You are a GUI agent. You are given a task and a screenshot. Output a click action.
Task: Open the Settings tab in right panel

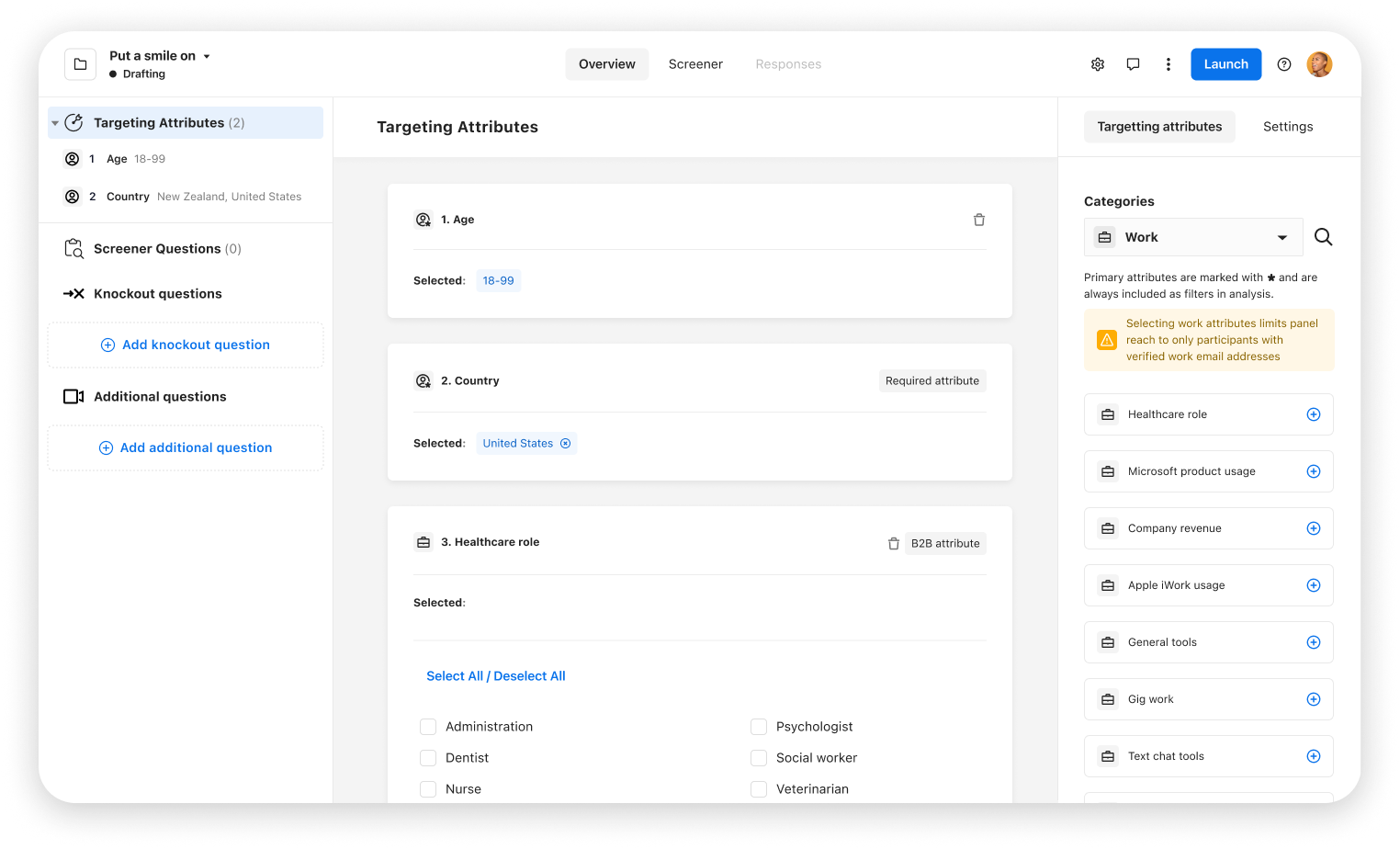pos(1287,126)
